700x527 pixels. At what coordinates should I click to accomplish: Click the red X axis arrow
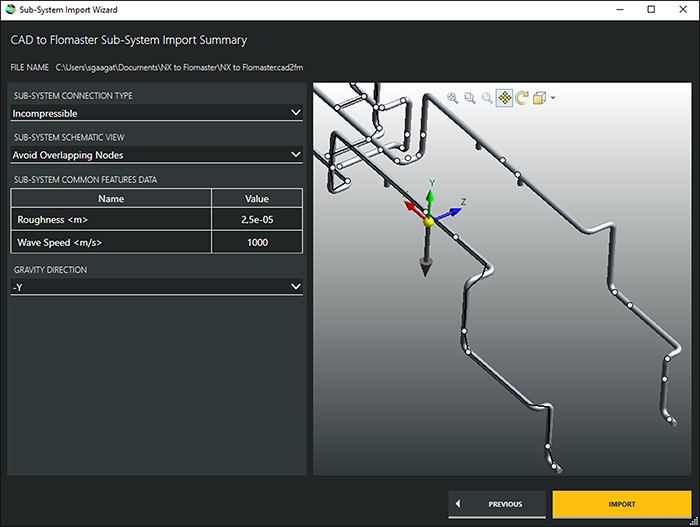click(413, 209)
